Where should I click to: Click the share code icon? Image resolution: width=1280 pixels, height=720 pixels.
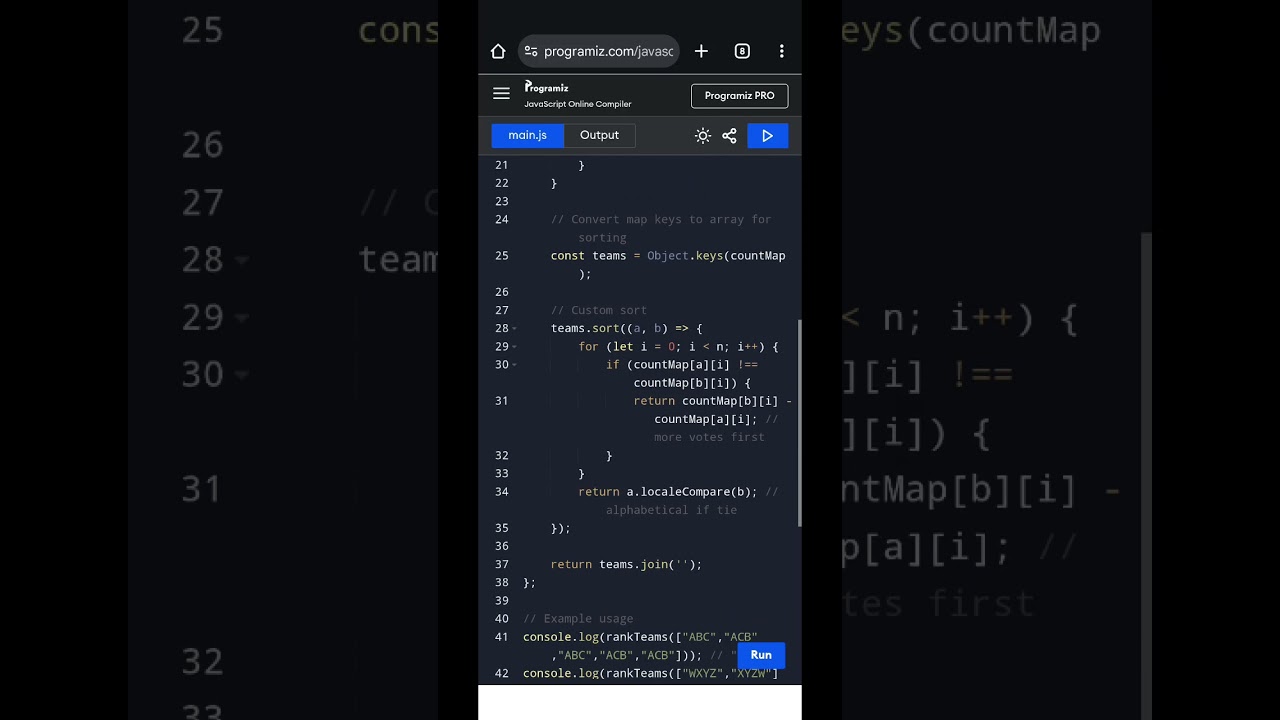[729, 136]
